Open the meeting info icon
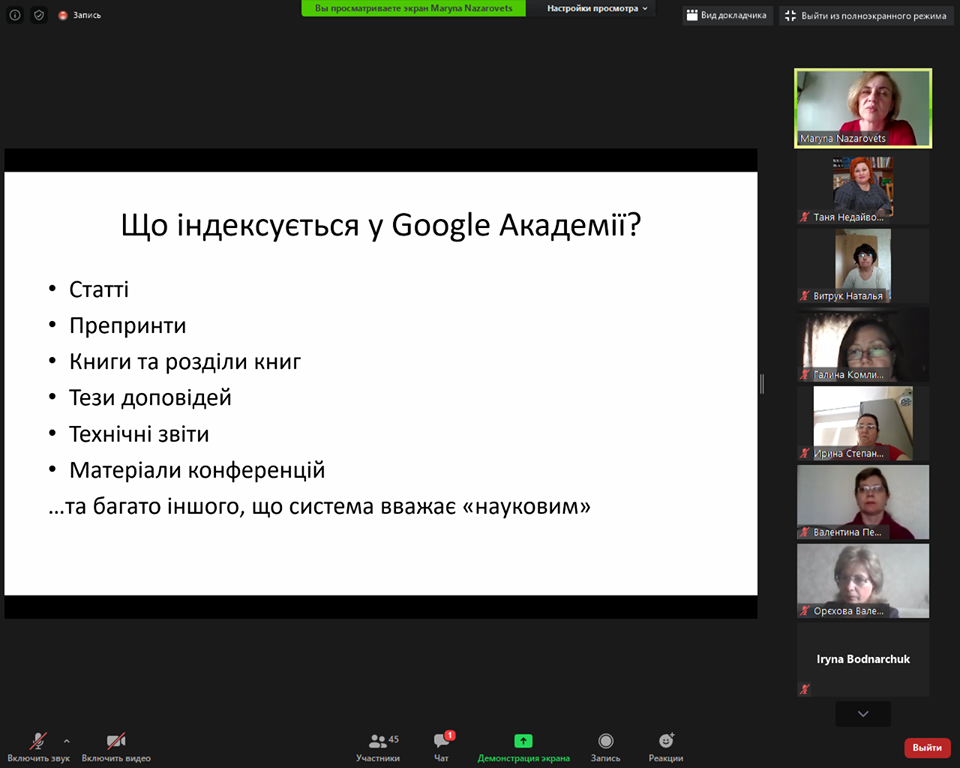The width and height of the screenshot is (960, 768). point(15,15)
